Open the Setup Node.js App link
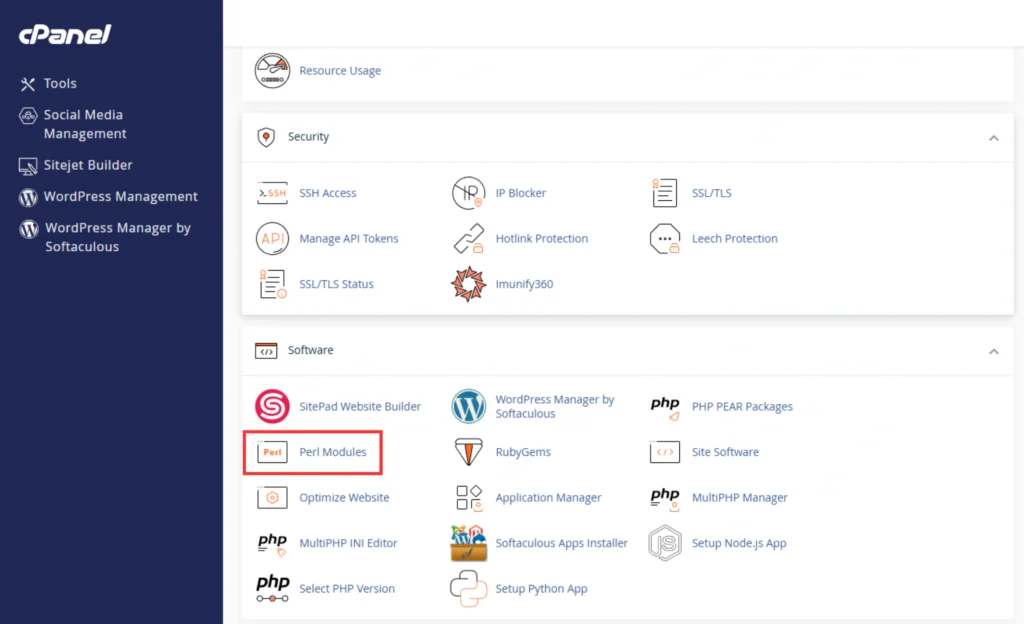Viewport: 1024px width, 624px height. tap(739, 543)
